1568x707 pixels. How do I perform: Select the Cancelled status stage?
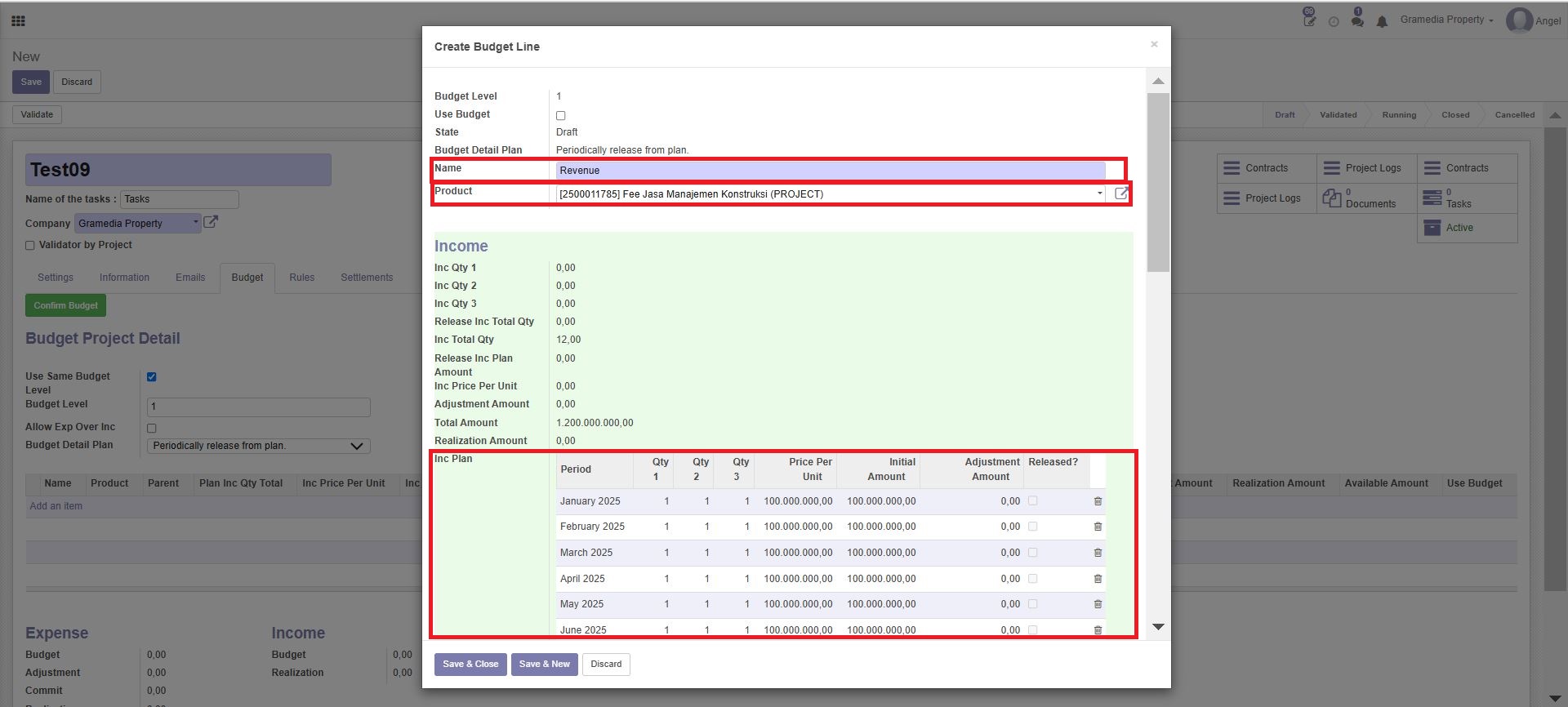[1515, 115]
